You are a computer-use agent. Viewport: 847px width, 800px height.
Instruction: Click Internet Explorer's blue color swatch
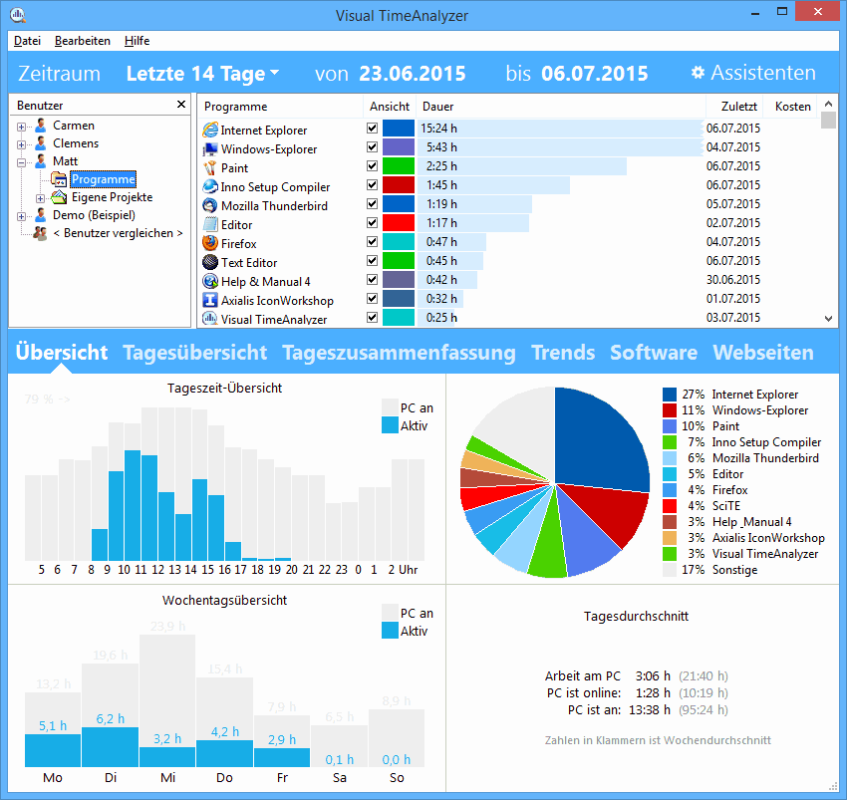click(x=399, y=128)
